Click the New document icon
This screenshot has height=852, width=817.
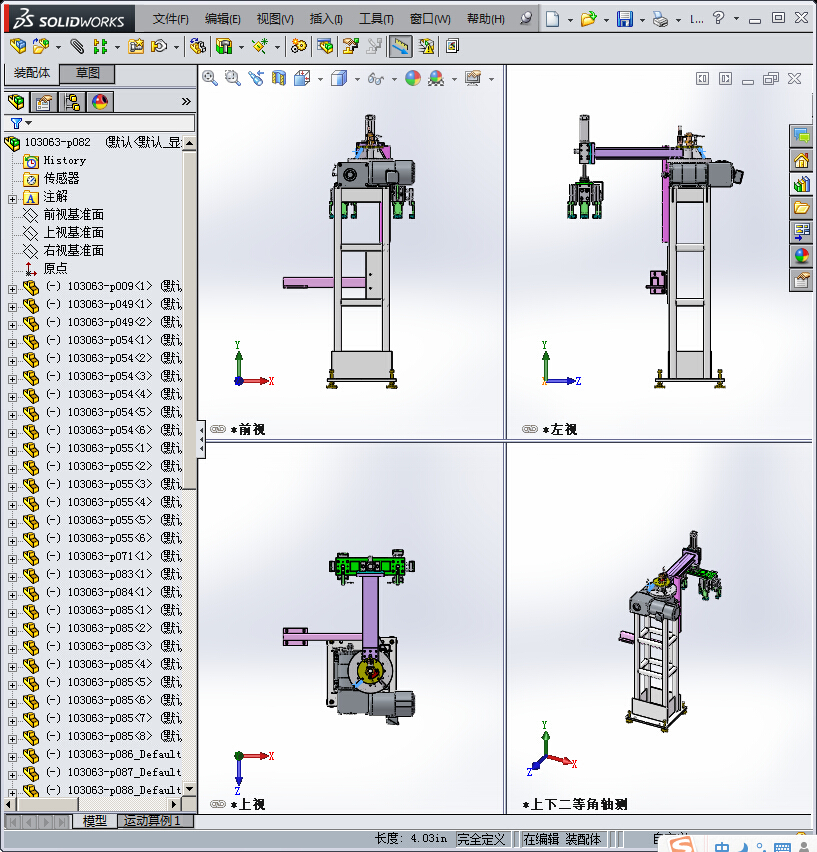pyautogui.click(x=552, y=19)
